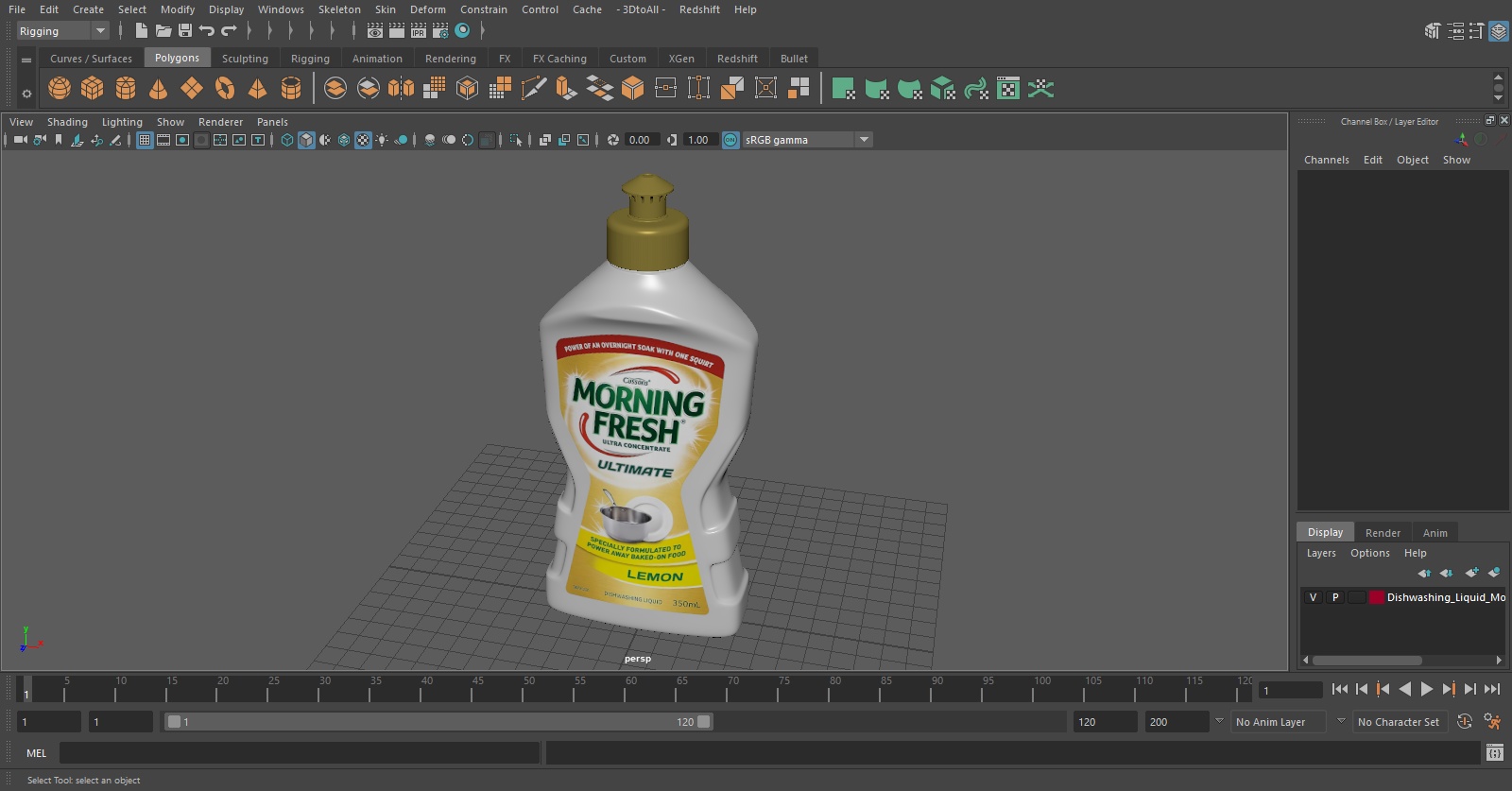The width and height of the screenshot is (1512, 791).
Task: Open the Render View clapperboard icon
Action: point(375,31)
